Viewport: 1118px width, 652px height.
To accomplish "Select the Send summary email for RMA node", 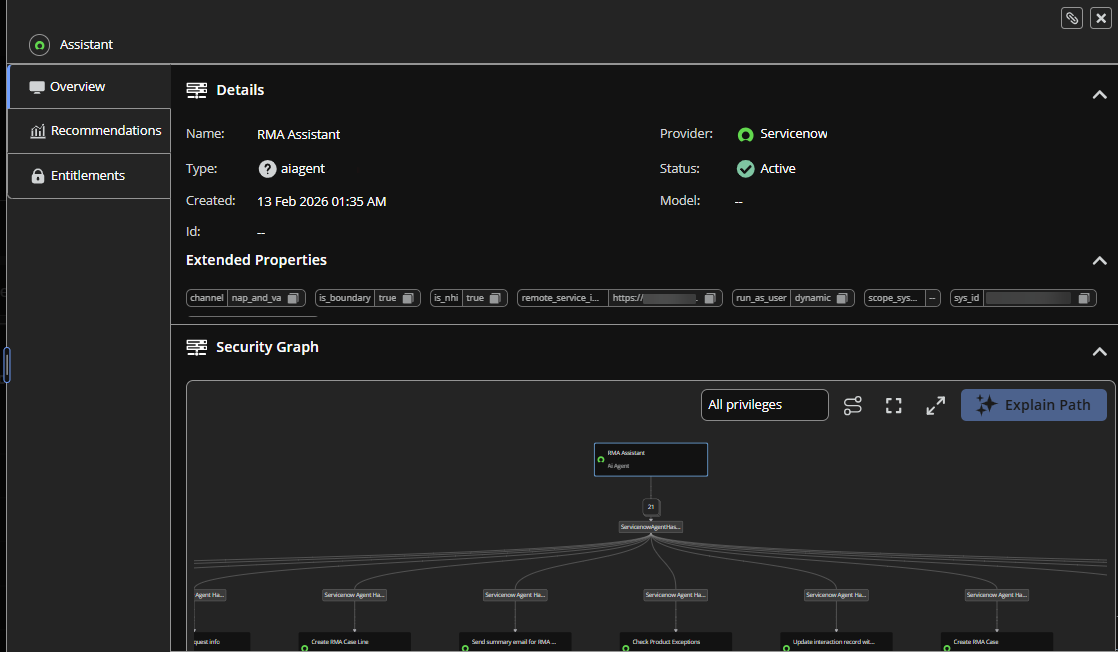I will pos(516,642).
